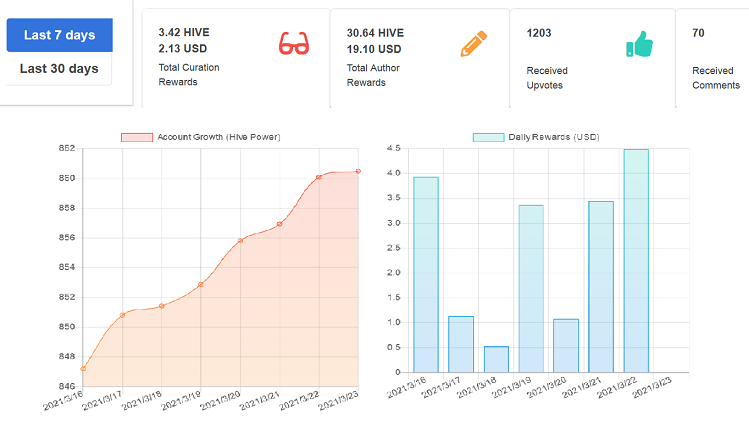Click the 2021/3/17 bar in Daily Rewards
This screenshot has height=424, width=749.
click(x=461, y=344)
